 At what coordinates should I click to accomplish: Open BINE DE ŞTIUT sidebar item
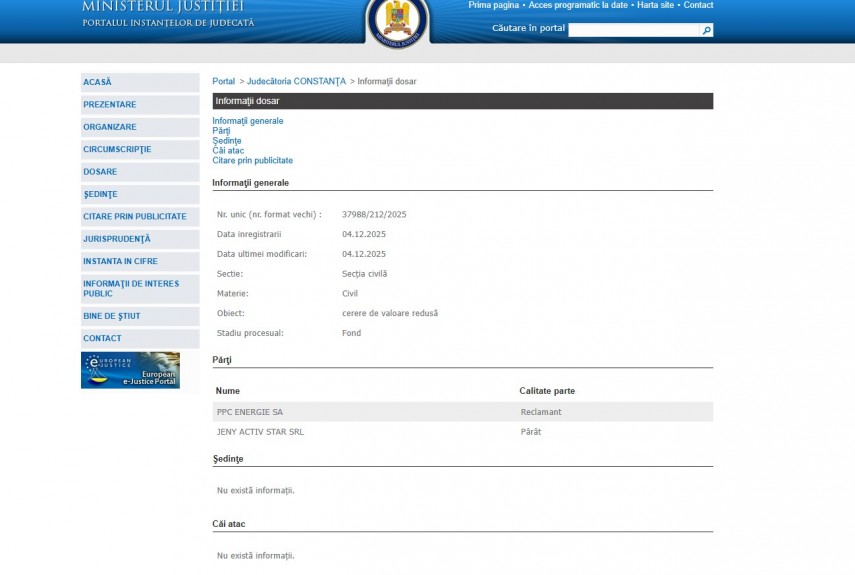pyautogui.click(x=112, y=316)
